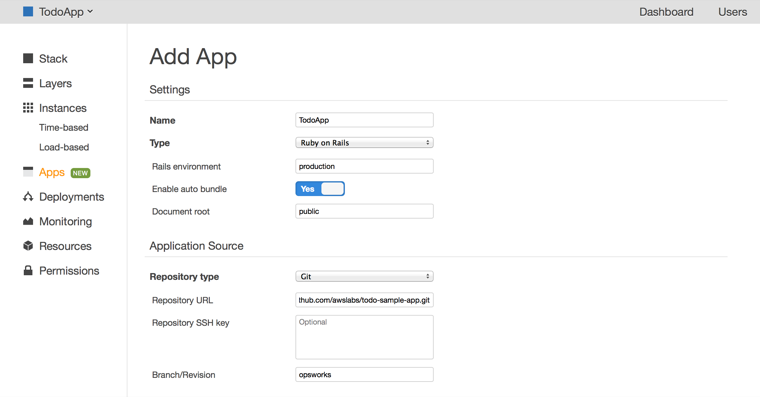
Task: Open the Repository type dropdown showing Git
Action: 364,276
